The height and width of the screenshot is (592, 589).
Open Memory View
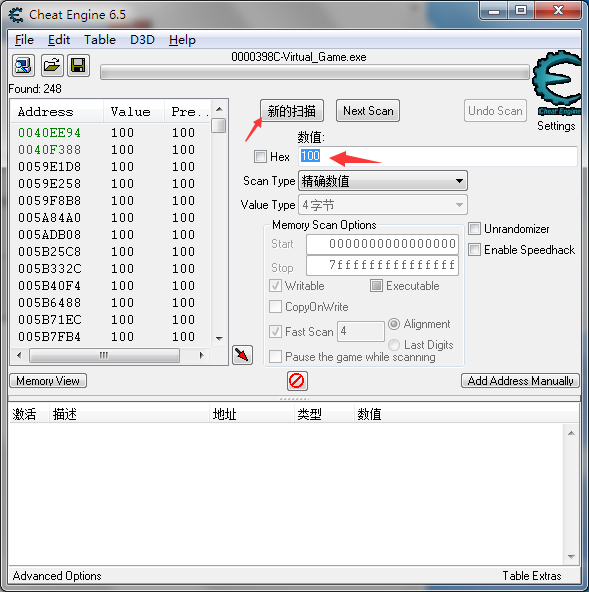click(48, 381)
